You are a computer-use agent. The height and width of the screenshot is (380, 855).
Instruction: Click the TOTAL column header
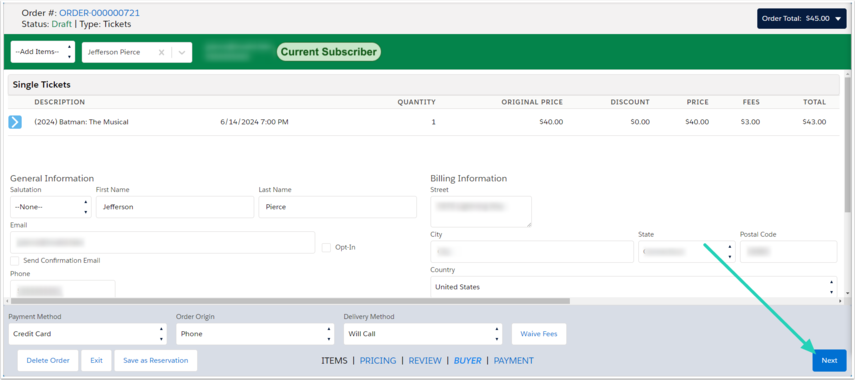pyautogui.click(x=814, y=102)
